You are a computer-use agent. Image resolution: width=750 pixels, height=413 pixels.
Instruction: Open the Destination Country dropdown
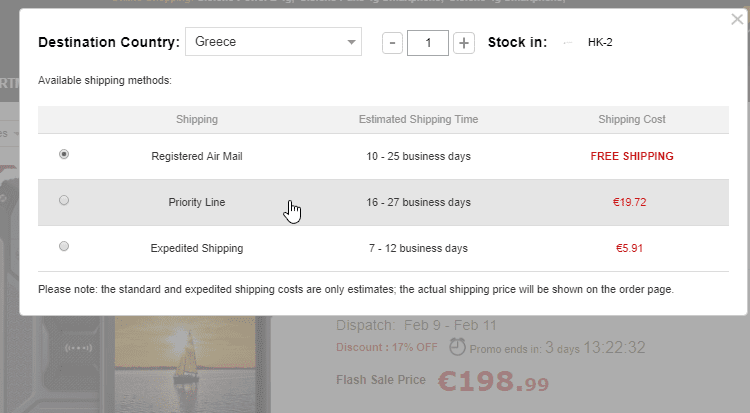(273, 42)
